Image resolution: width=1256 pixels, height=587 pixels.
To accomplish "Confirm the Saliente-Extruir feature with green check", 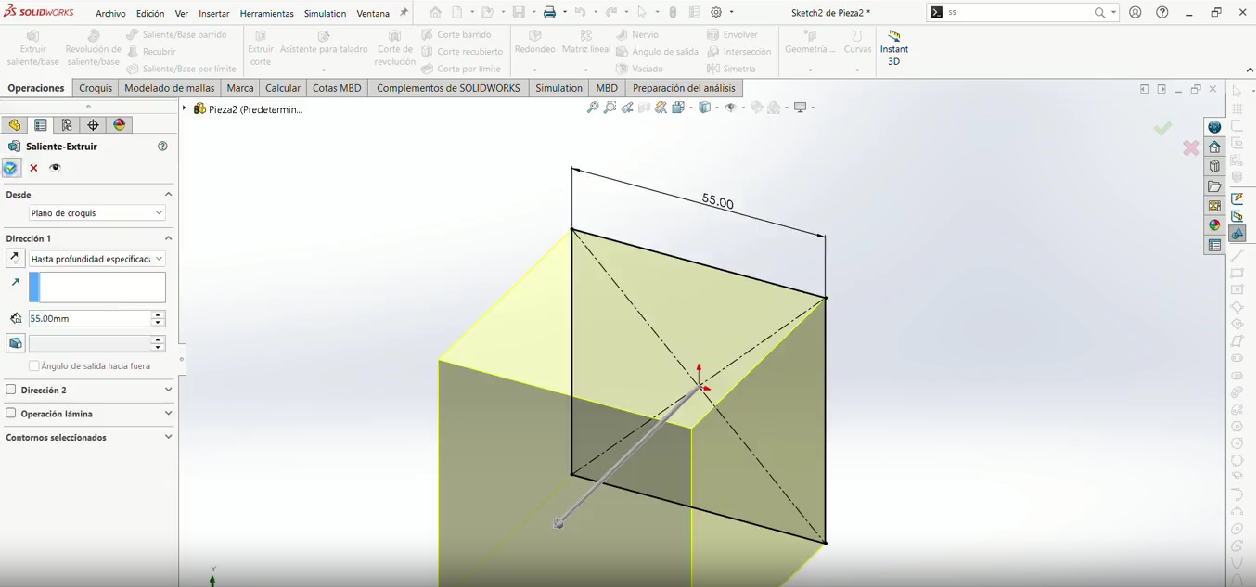I will coord(11,168).
